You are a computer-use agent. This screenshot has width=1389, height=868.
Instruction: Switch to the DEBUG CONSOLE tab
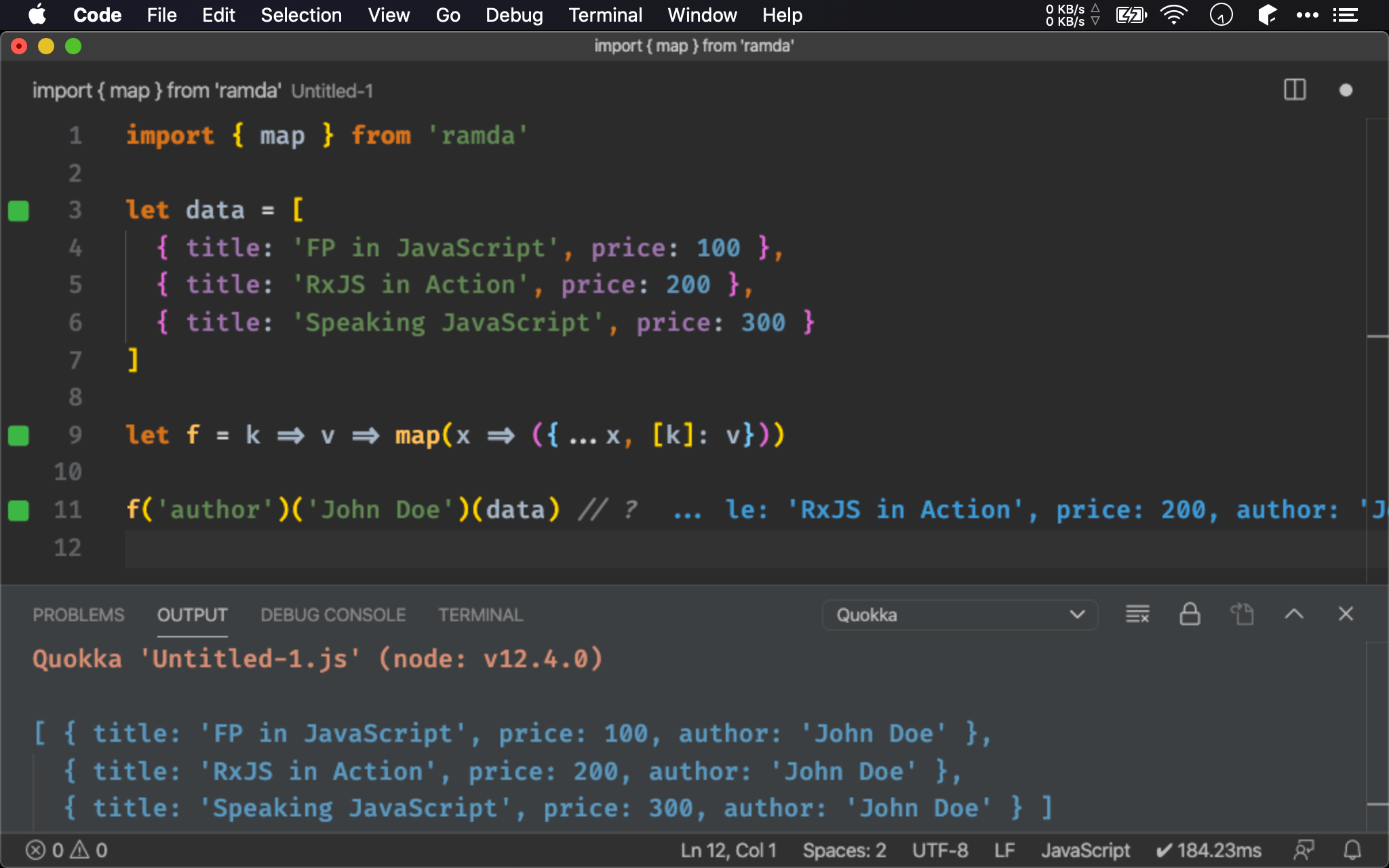(333, 615)
